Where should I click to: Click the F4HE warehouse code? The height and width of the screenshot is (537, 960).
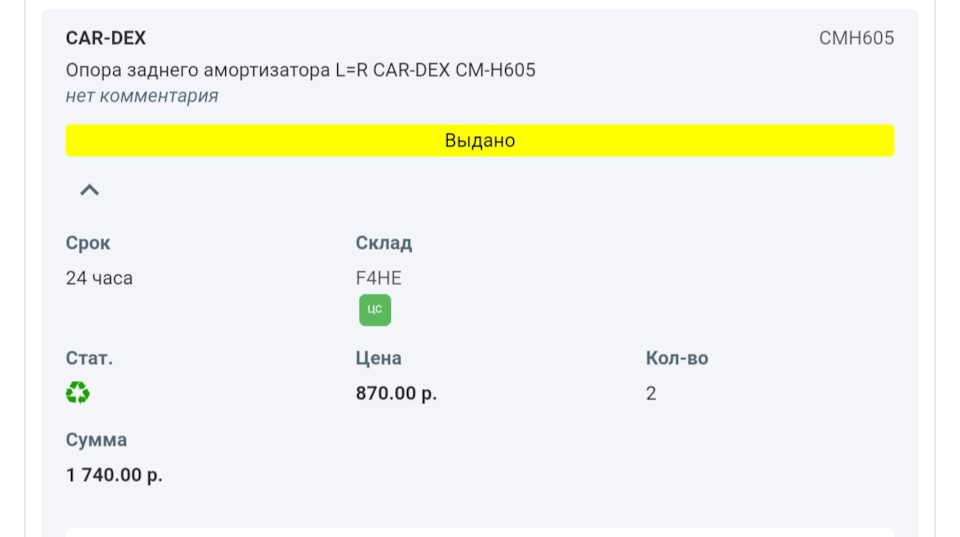[x=379, y=278]
